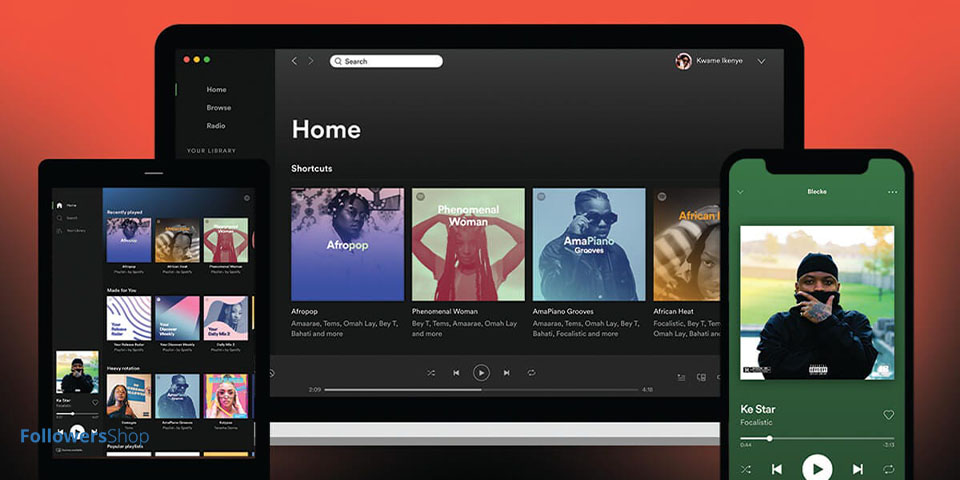Click the Search field in the laptop app
Image resolution: width=960 pixels, height=480 pixels.
point(386,61)
